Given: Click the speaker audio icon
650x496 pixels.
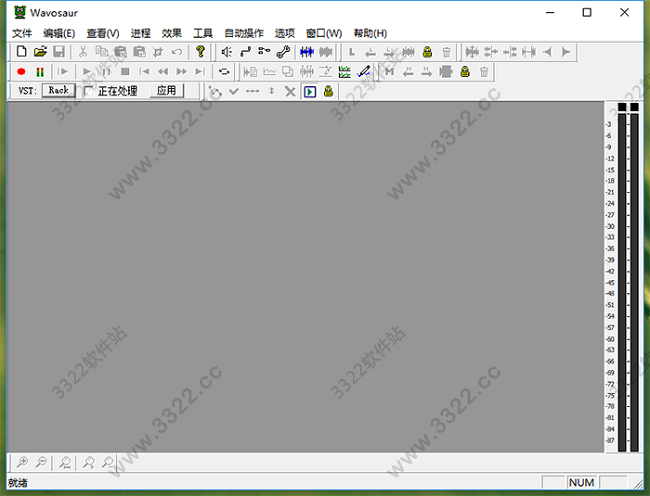Looking at the screenshot, I should tap(226, 52).
